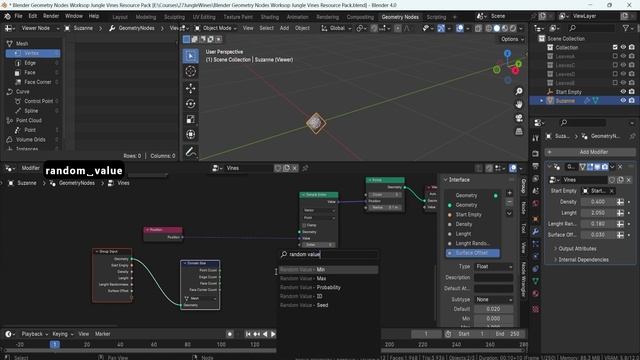Unlink the Vines node group in editor header
The width and height of the screenshot is (640, 360).
[x=295, y=168]
